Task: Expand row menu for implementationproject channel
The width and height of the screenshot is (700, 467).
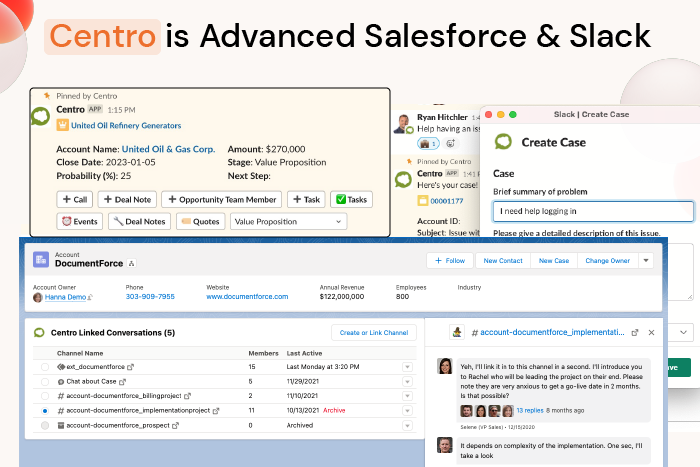Action: [x=407, y=411]
